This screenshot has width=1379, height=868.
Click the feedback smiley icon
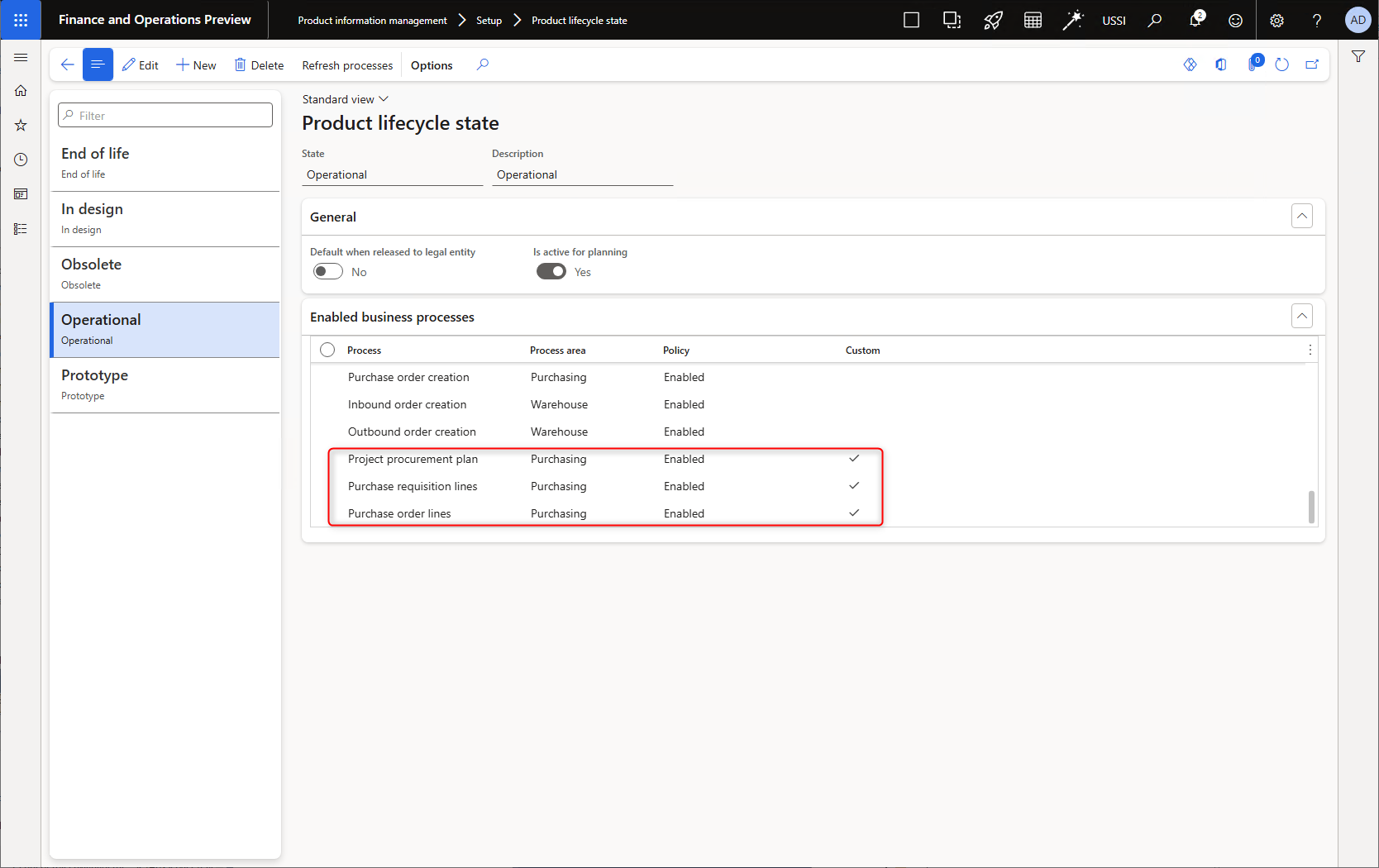1235,20
